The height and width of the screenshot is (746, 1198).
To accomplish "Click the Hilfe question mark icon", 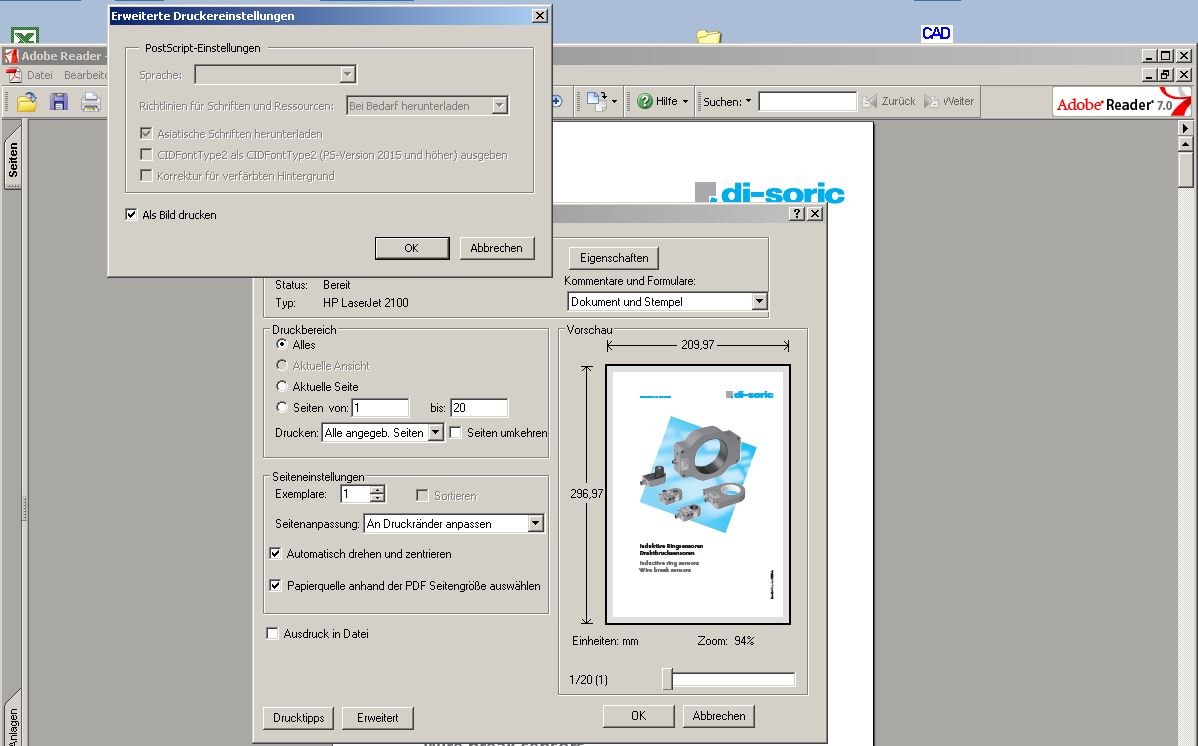I will 645,101.
